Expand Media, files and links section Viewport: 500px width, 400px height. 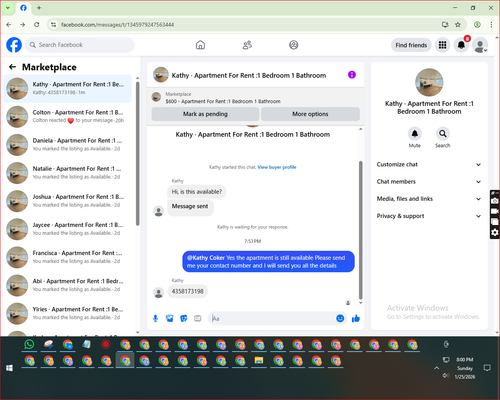(x=429, y=199)
